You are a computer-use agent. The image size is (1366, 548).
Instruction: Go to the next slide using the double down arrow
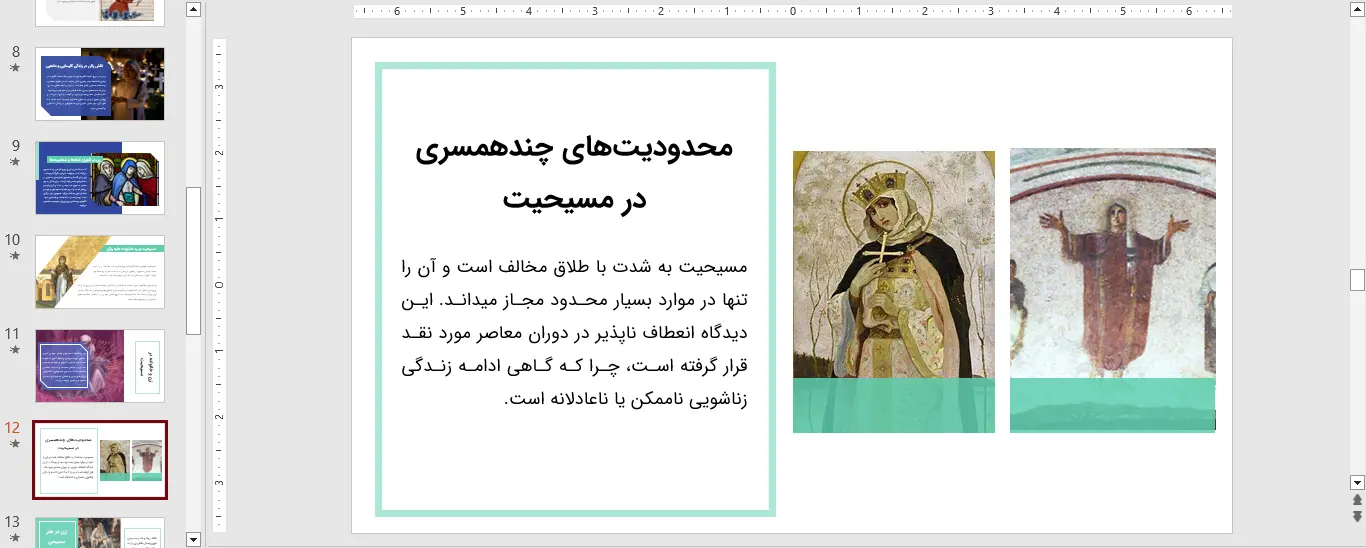[1357, 516]
